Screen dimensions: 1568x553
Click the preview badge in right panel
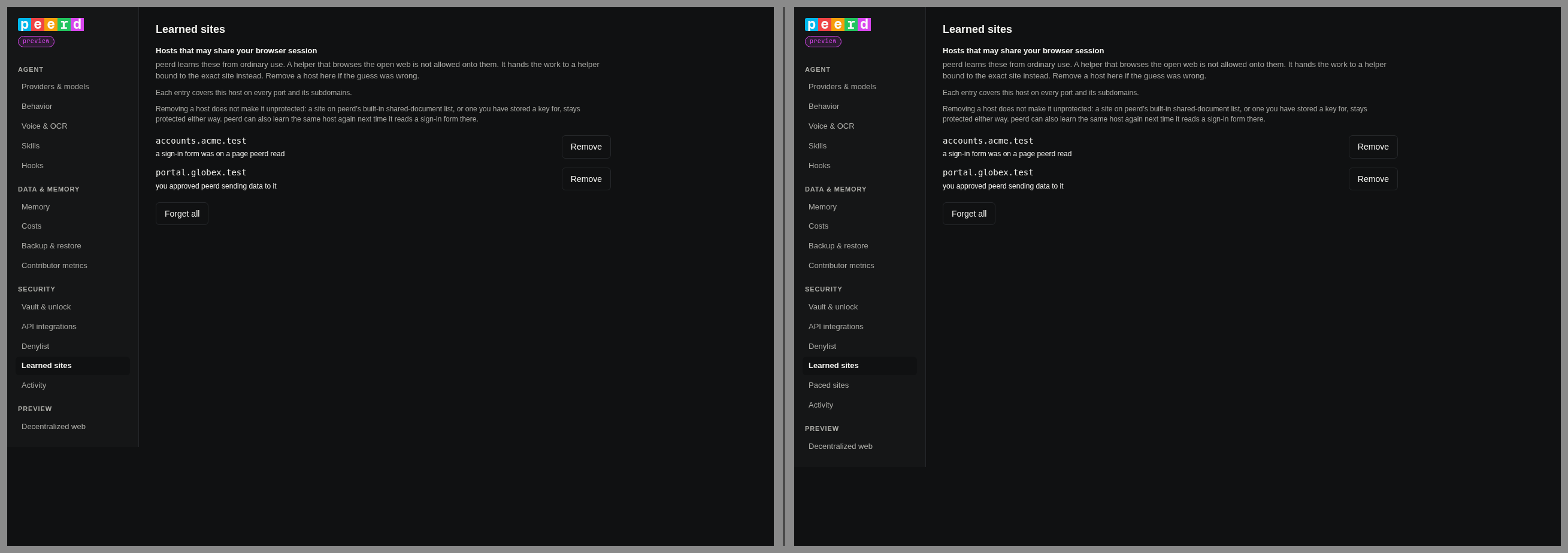[823, 41]
